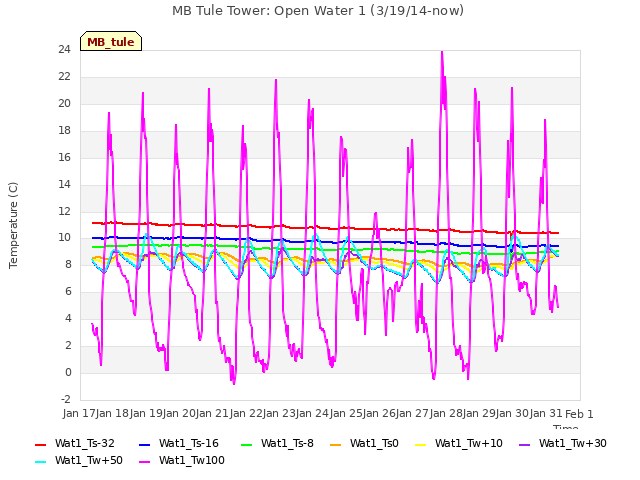
Task: Click the Feb 1 x-axis tick label
Action: 579,414
